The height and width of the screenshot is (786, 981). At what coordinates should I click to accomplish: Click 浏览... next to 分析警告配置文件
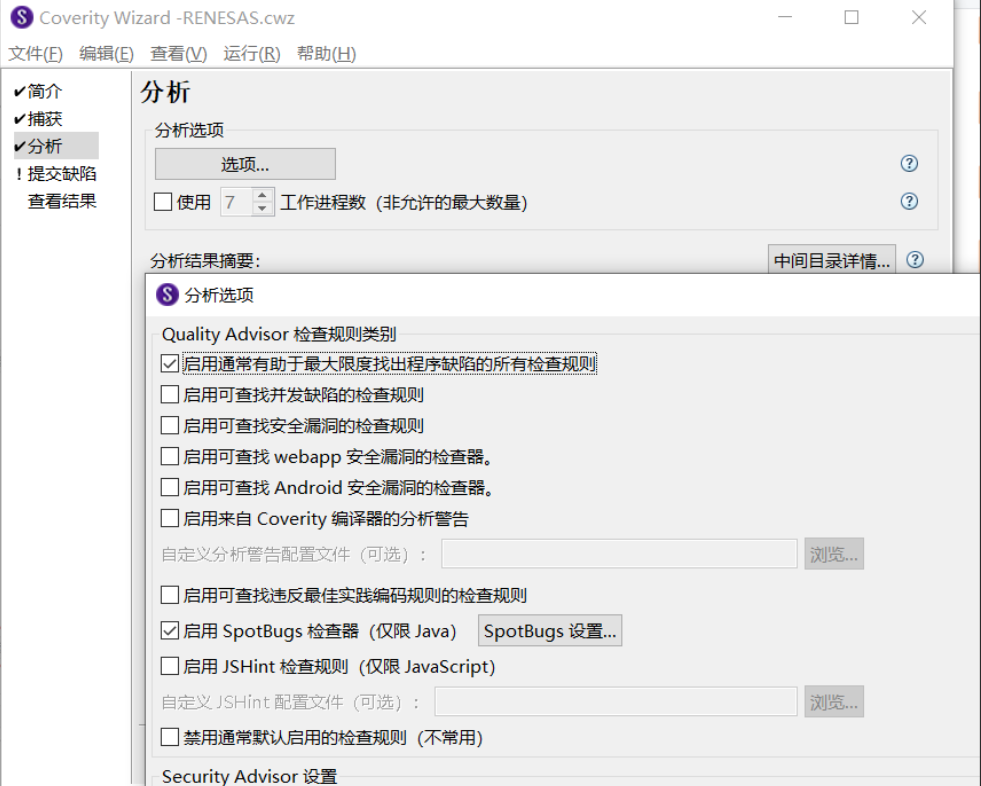tap(834, 554)
